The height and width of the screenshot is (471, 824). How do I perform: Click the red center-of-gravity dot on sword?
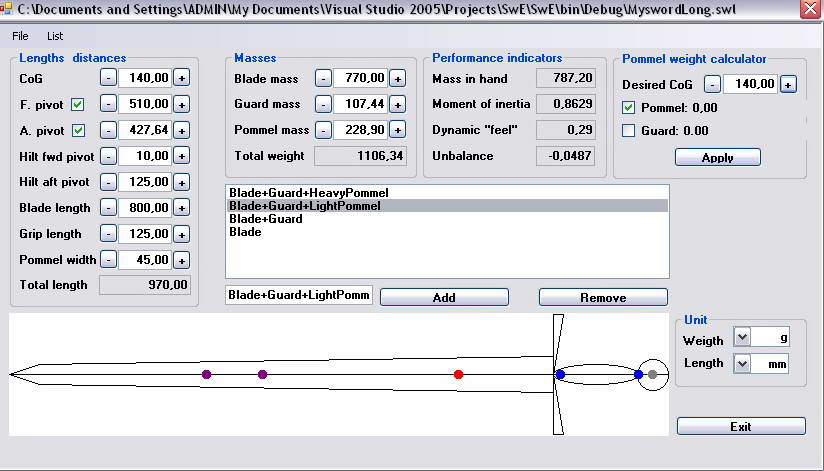click(458, 374)
